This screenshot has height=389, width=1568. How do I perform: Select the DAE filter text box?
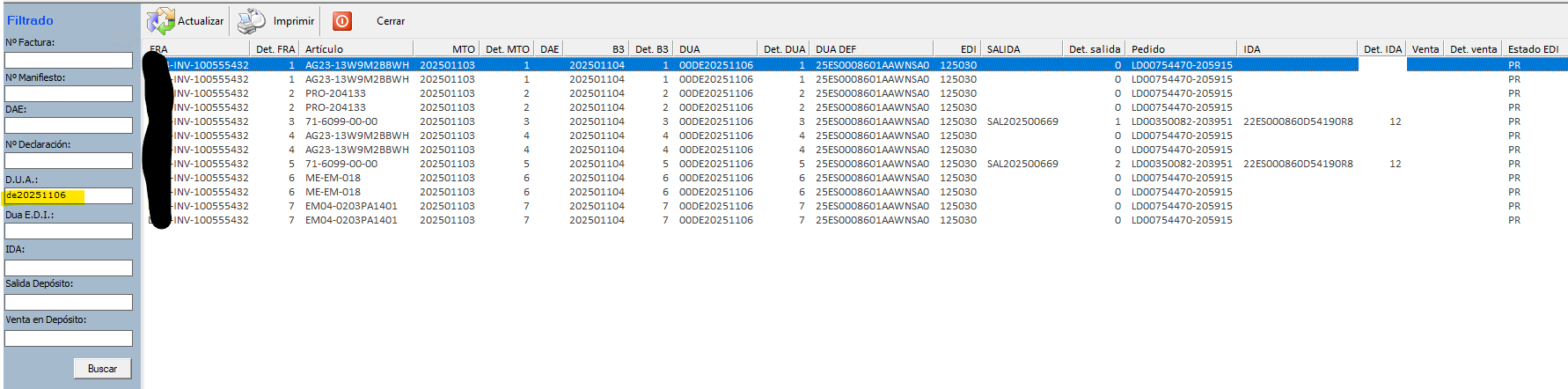(69, 126)
